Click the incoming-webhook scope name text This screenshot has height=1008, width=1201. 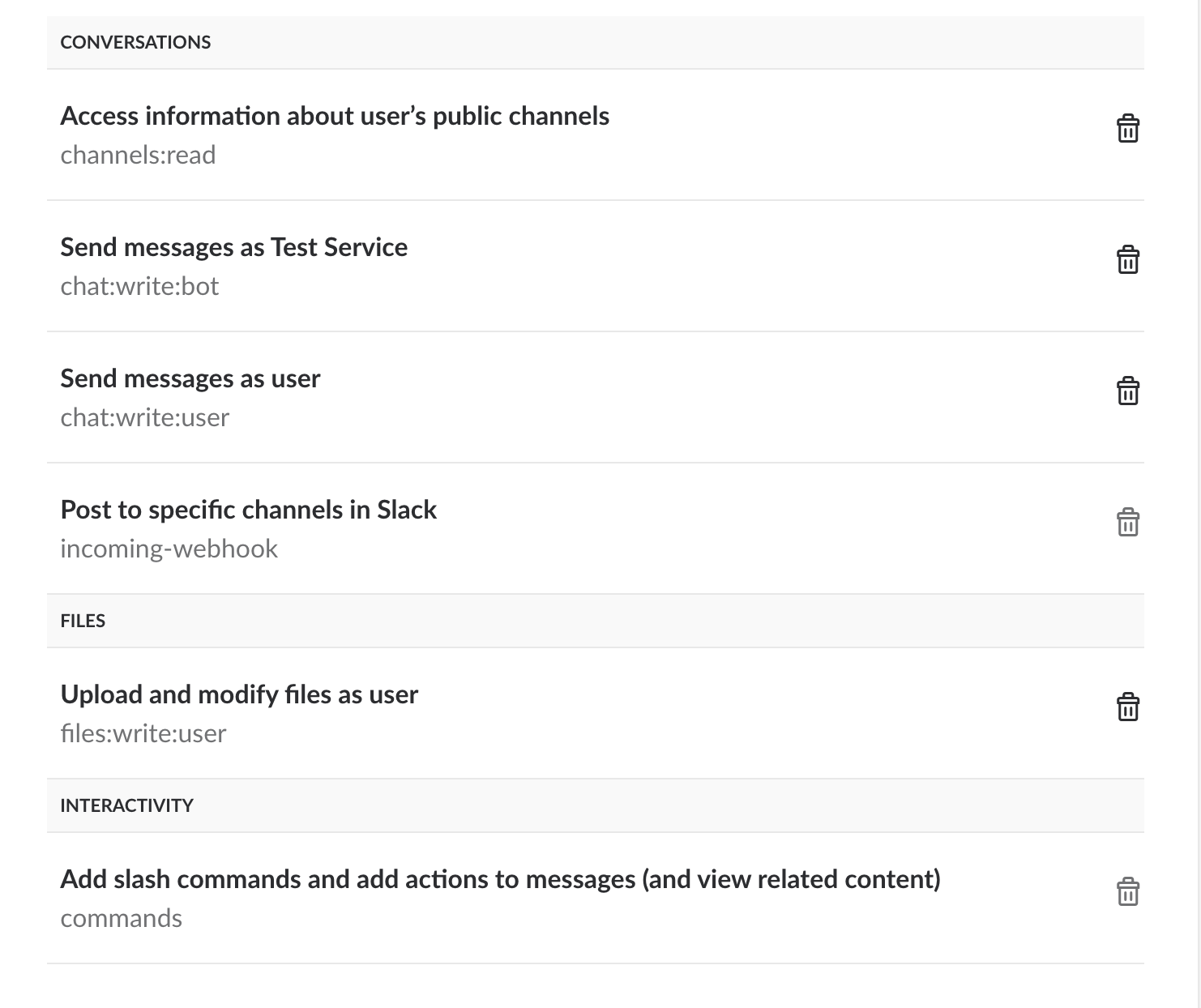point(169,549)
